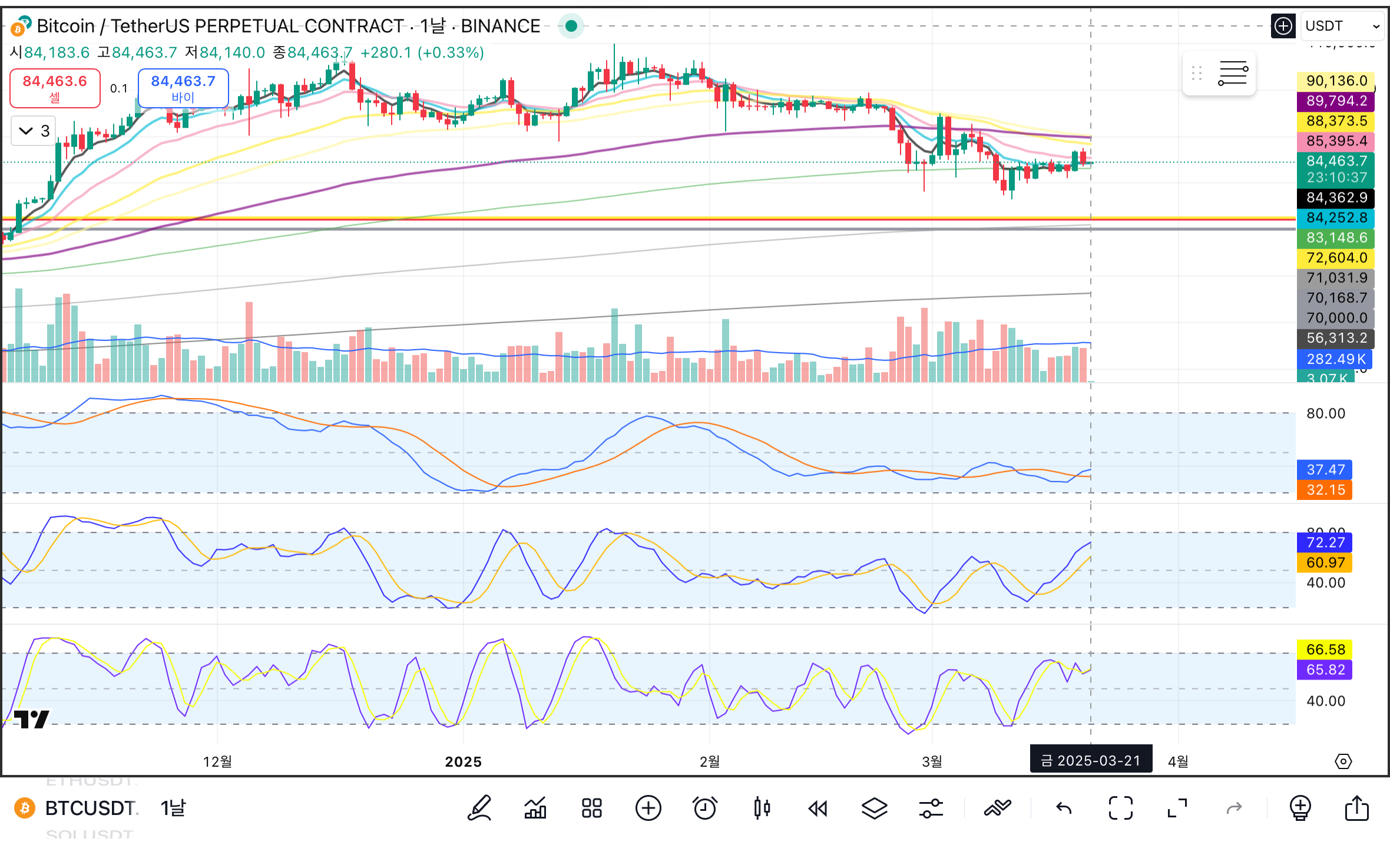Click the share/export icon

pyautogui.click(x=1356, y=808)
